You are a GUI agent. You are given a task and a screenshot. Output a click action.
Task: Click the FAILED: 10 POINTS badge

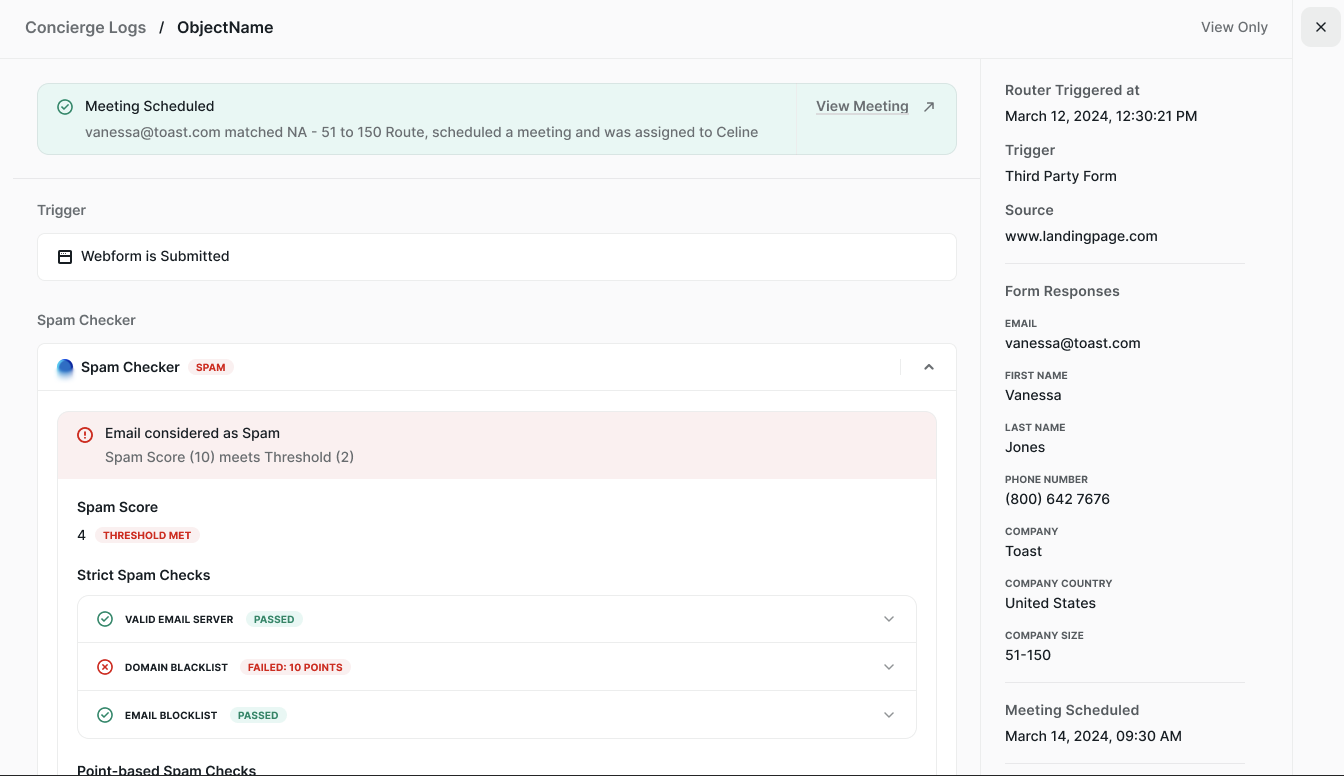point(295,667)
